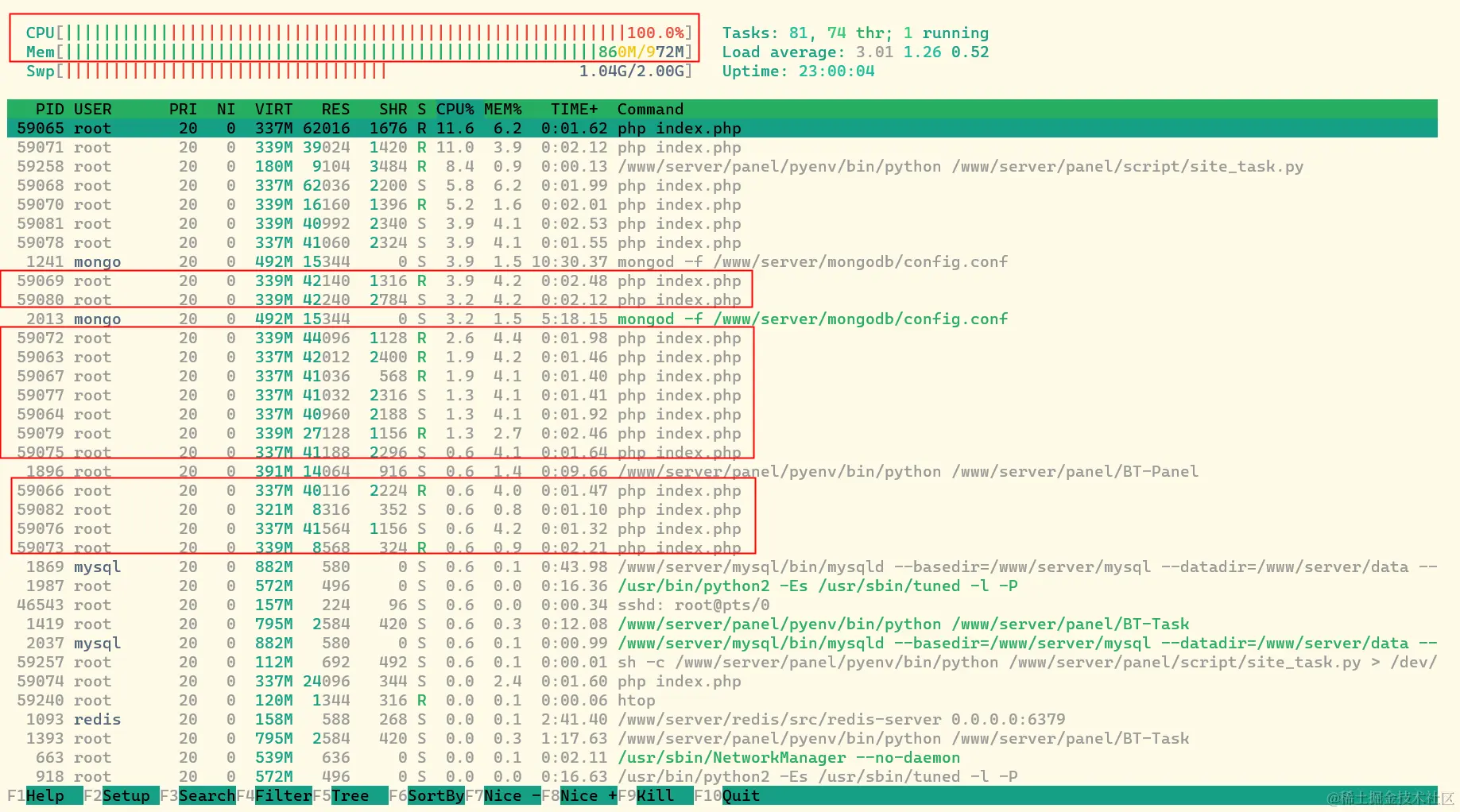Select process row with PID 59077

[x=722, y=395]
